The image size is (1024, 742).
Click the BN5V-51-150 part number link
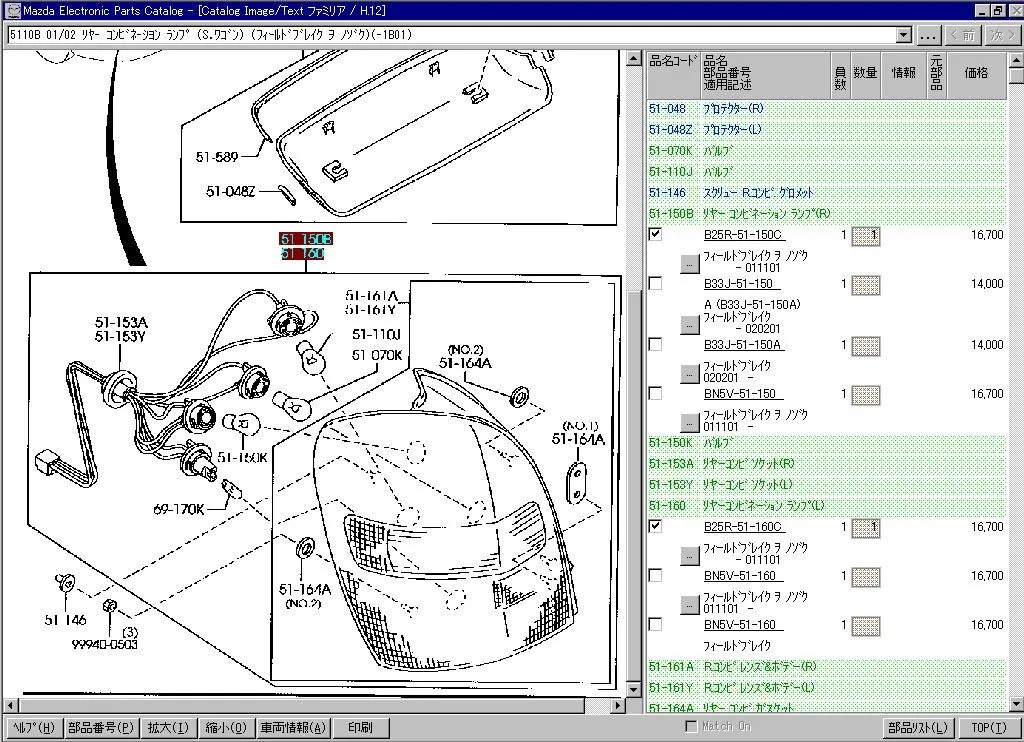pyautogui.click(x=741, y=394)
